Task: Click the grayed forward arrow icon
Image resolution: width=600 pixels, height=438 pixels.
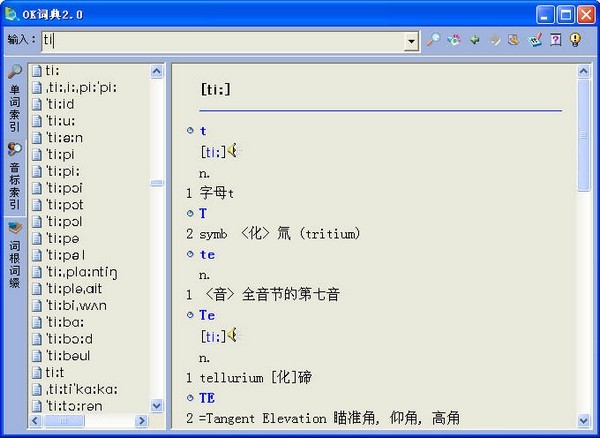Action: click(x=495, y=40)
